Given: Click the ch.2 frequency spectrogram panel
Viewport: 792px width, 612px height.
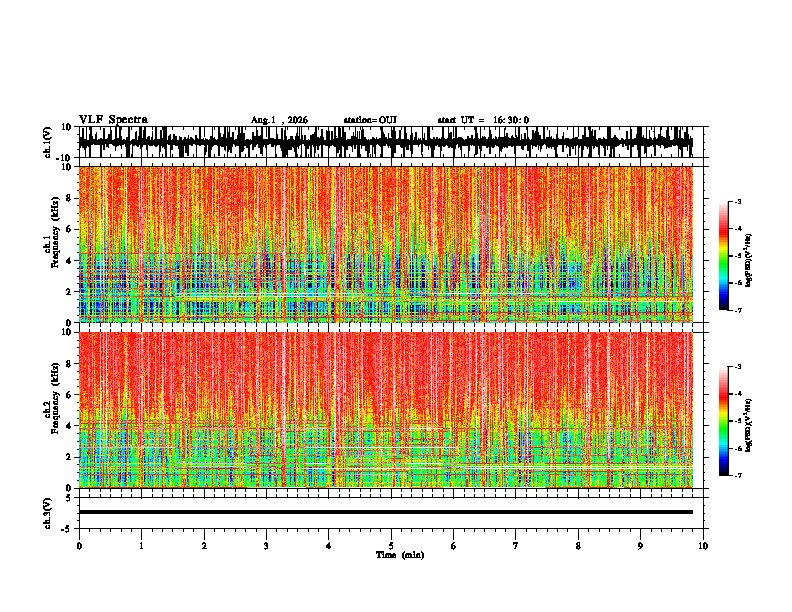Looking at the screenshot, I should pos(386,410).
